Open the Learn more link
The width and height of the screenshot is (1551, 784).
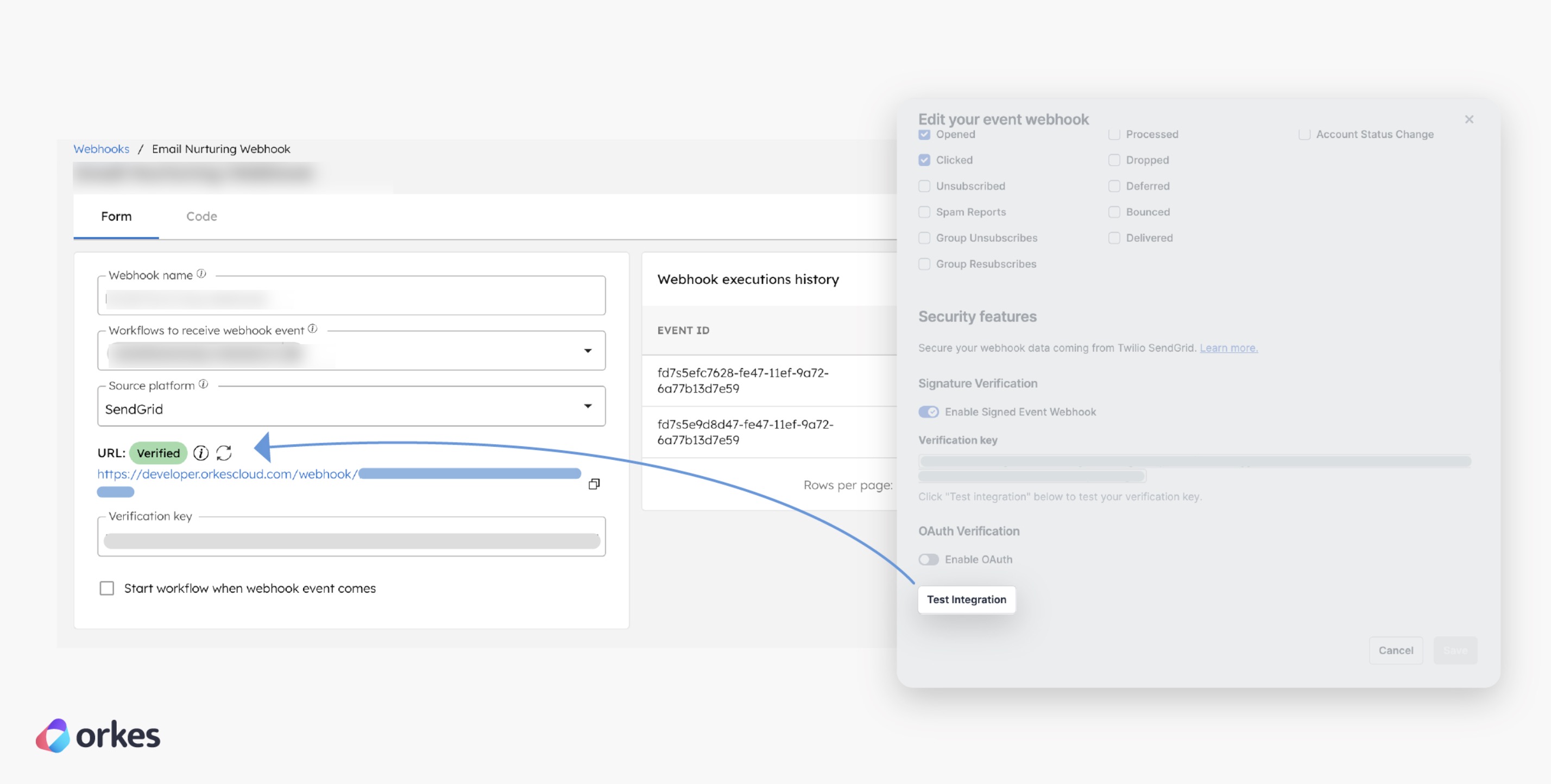1228,348
